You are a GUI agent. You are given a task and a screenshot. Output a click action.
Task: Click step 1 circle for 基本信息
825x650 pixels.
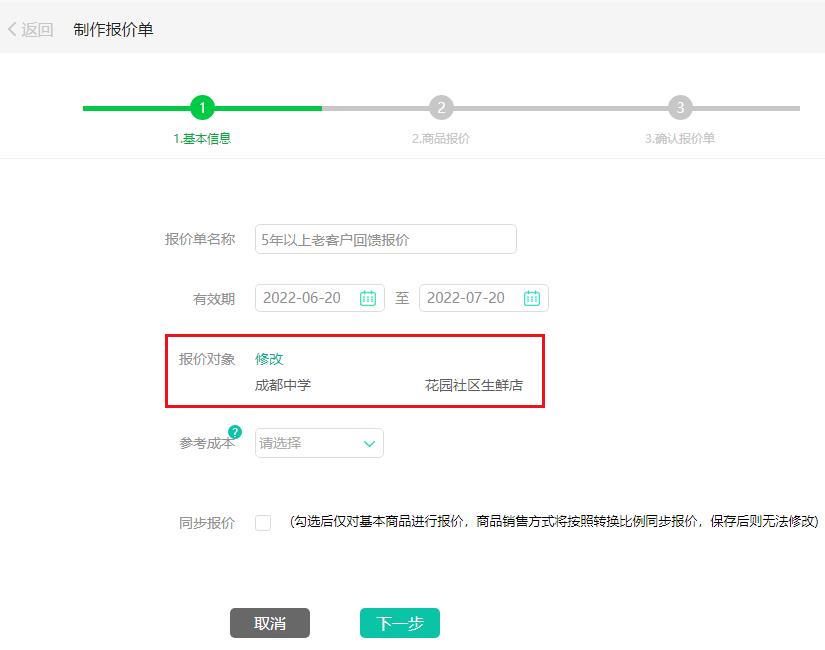click(204, 107)
